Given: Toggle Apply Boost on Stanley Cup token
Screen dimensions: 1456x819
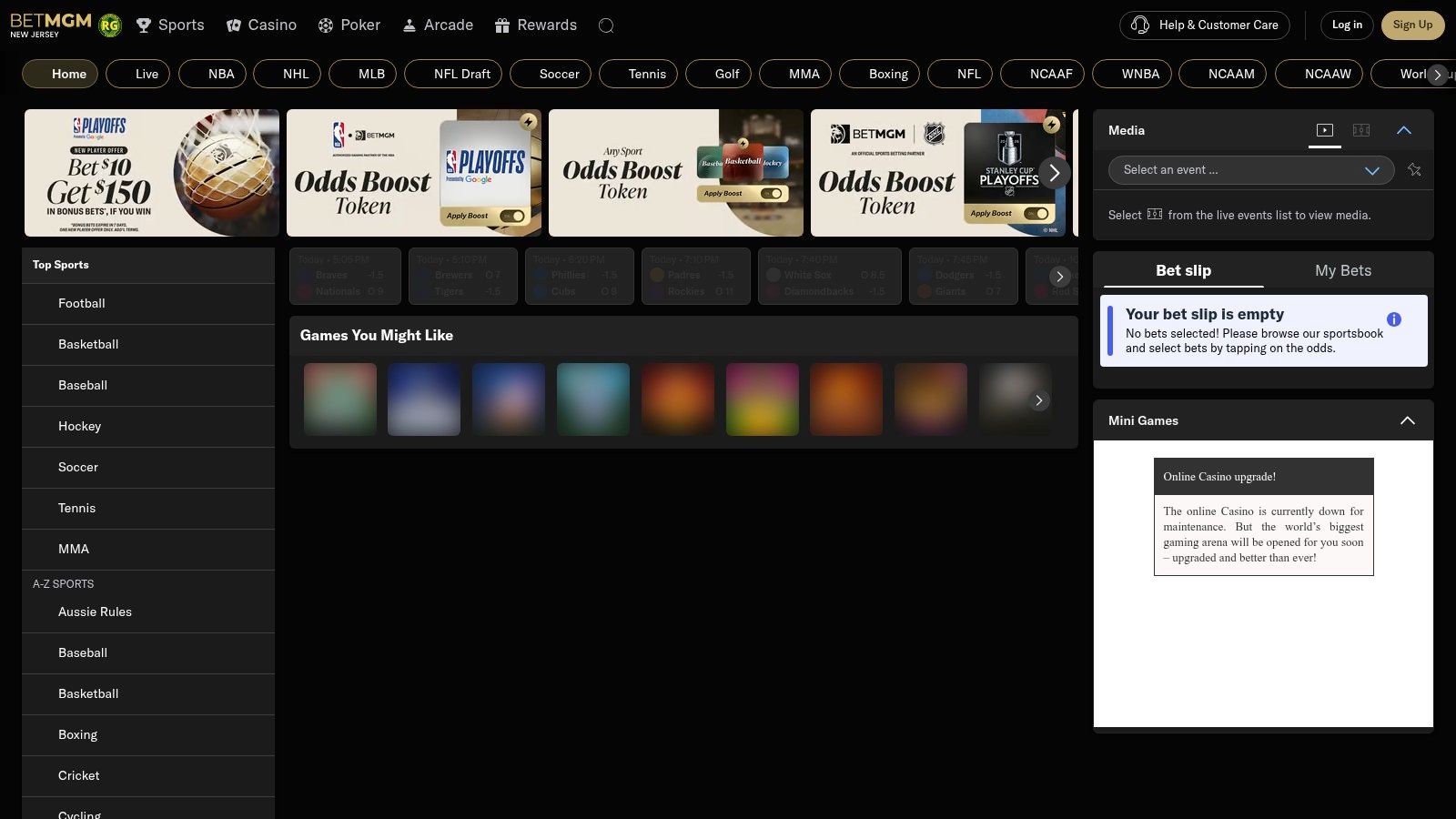Looking at the screenshot, I should [1036, 213].
